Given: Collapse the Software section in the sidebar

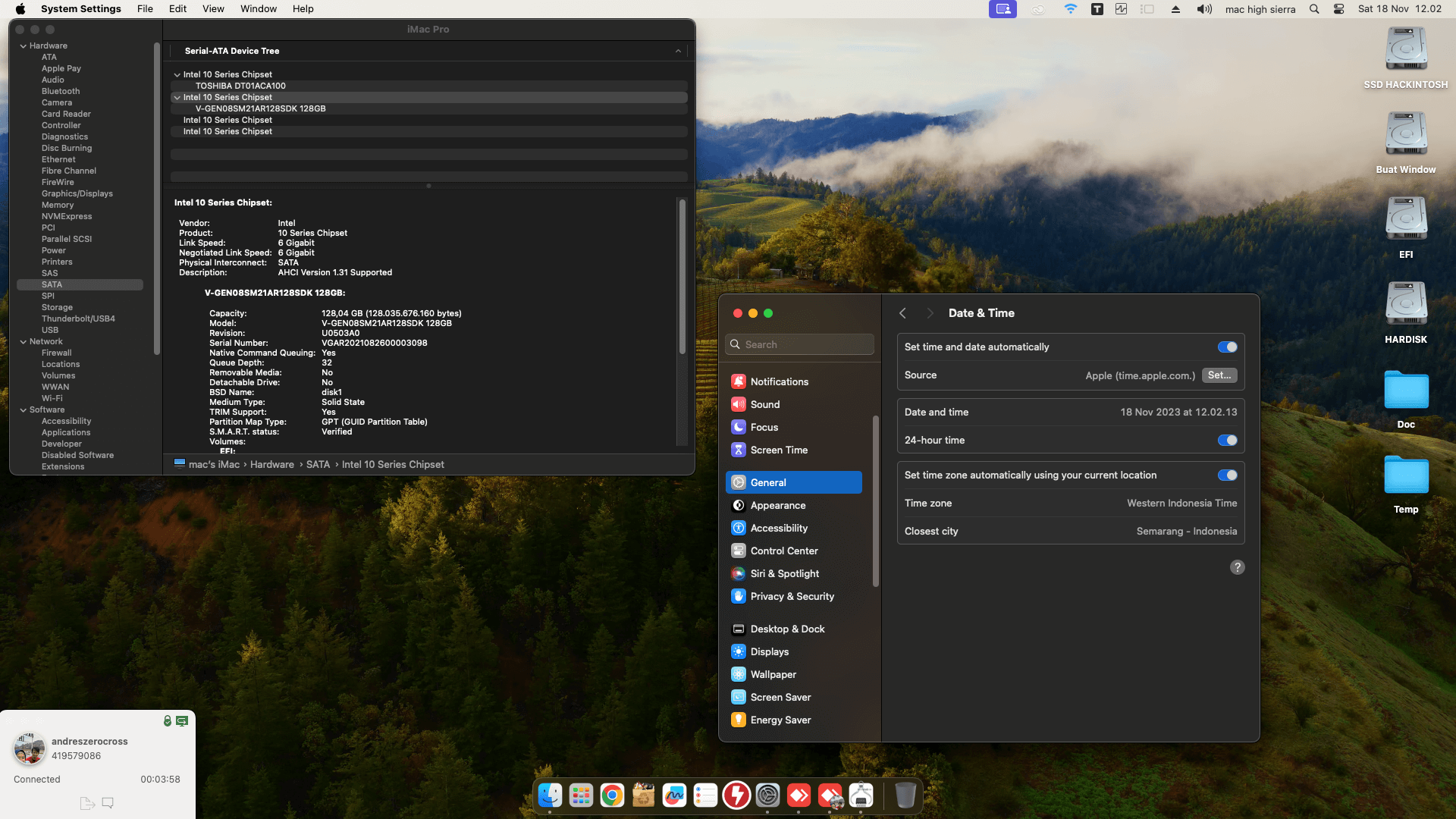Looking at the screenshot, I should (24, 410).
